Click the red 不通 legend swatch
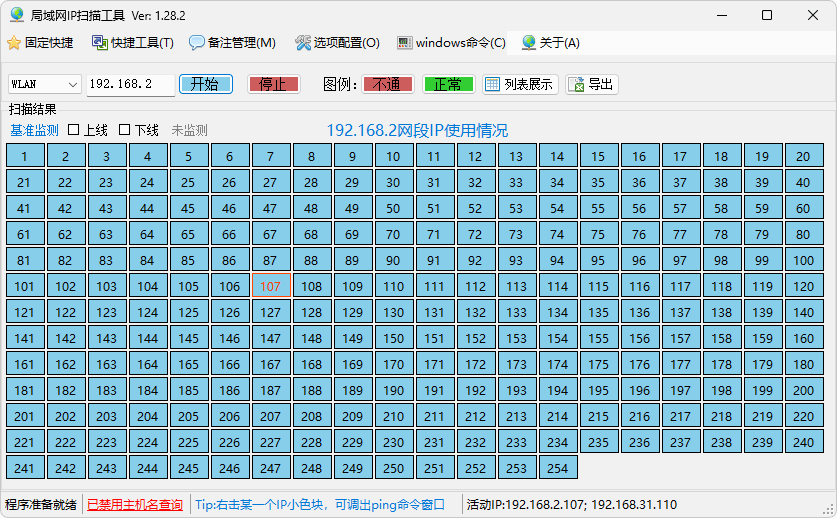Screen dimensions: 837x518 click(x=387, y=85)
